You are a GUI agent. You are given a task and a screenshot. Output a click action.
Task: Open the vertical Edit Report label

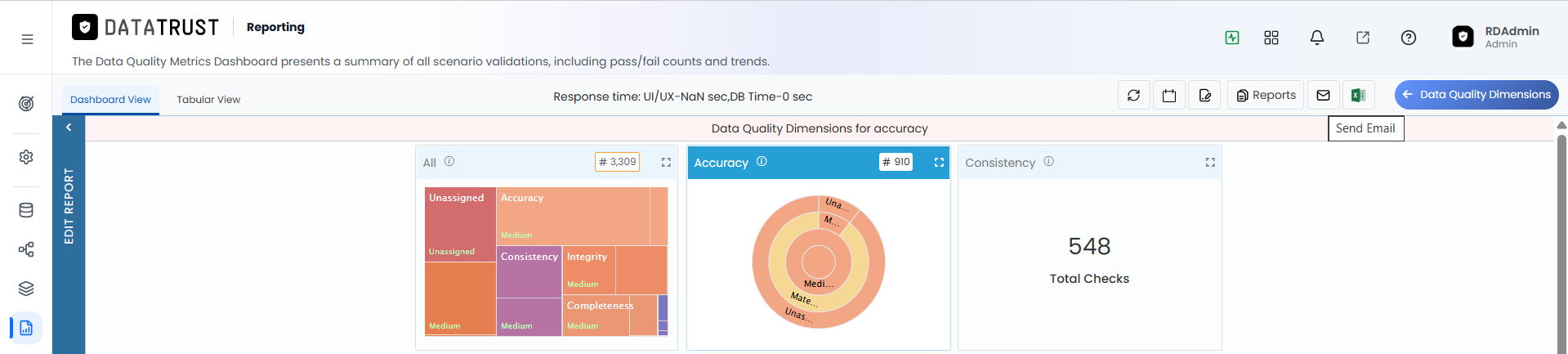pyautogui.click(x=69, y=206)
